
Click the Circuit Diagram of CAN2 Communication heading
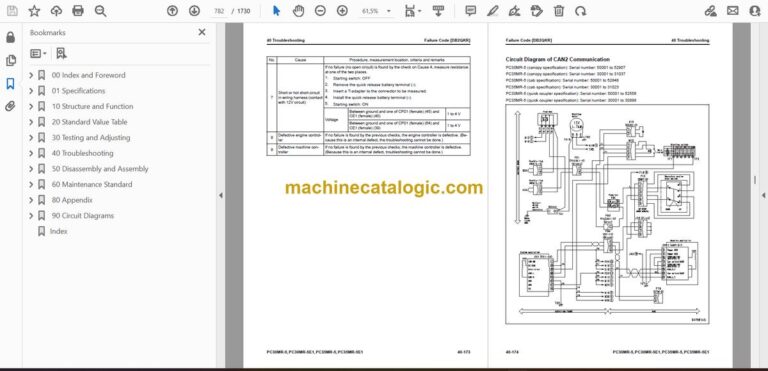click(x=557, y=59)
